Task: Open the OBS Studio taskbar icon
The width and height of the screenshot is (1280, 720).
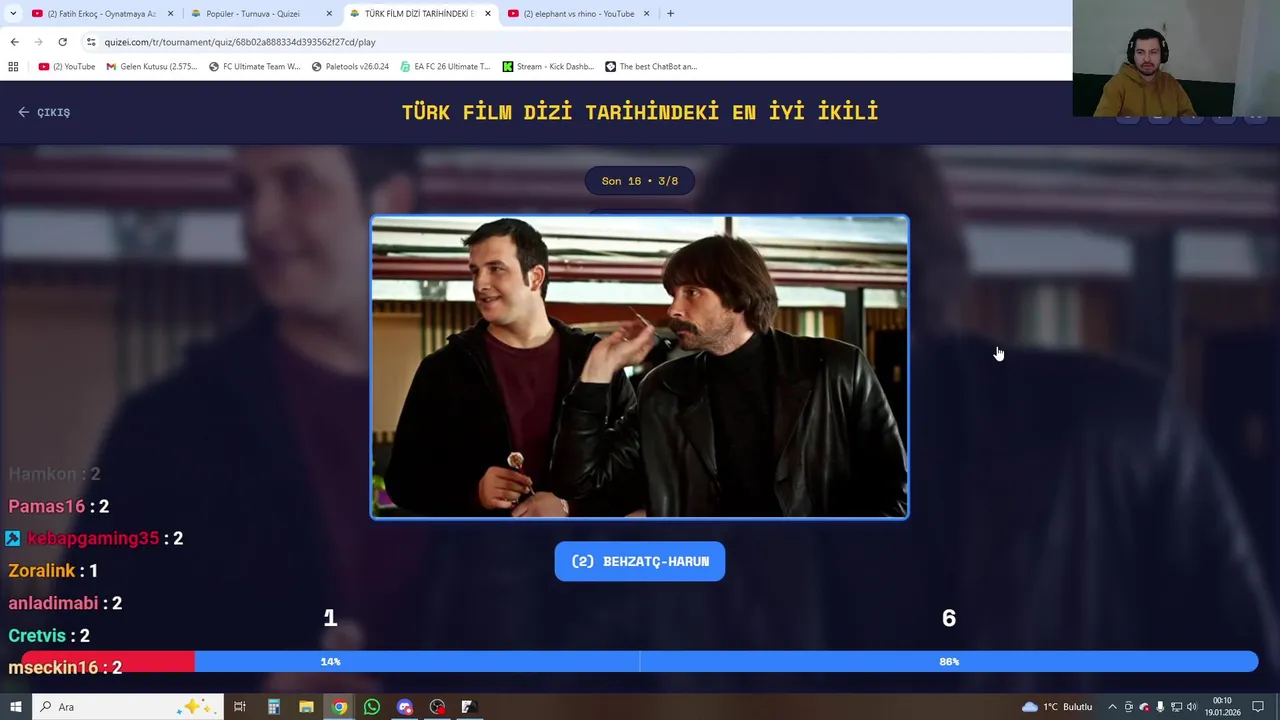Action: [437, 707]
